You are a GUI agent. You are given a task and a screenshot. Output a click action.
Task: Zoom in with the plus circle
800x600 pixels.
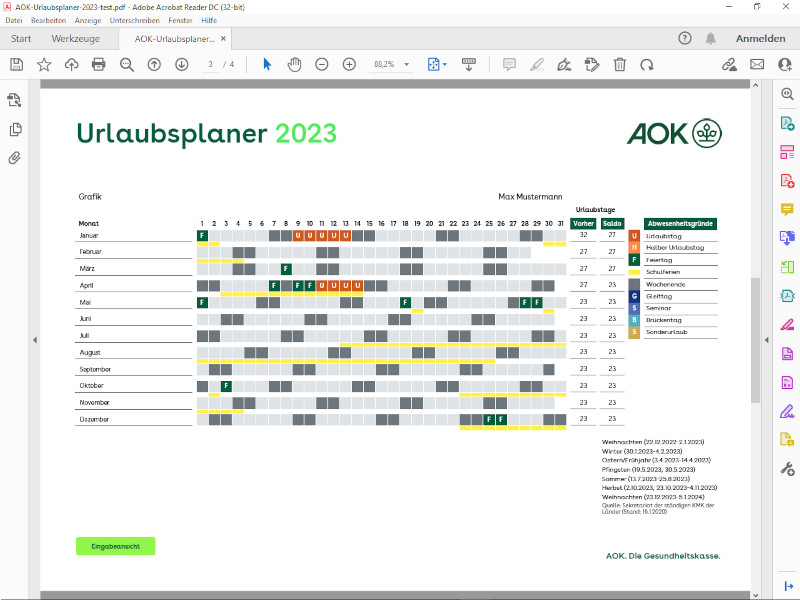349,64
